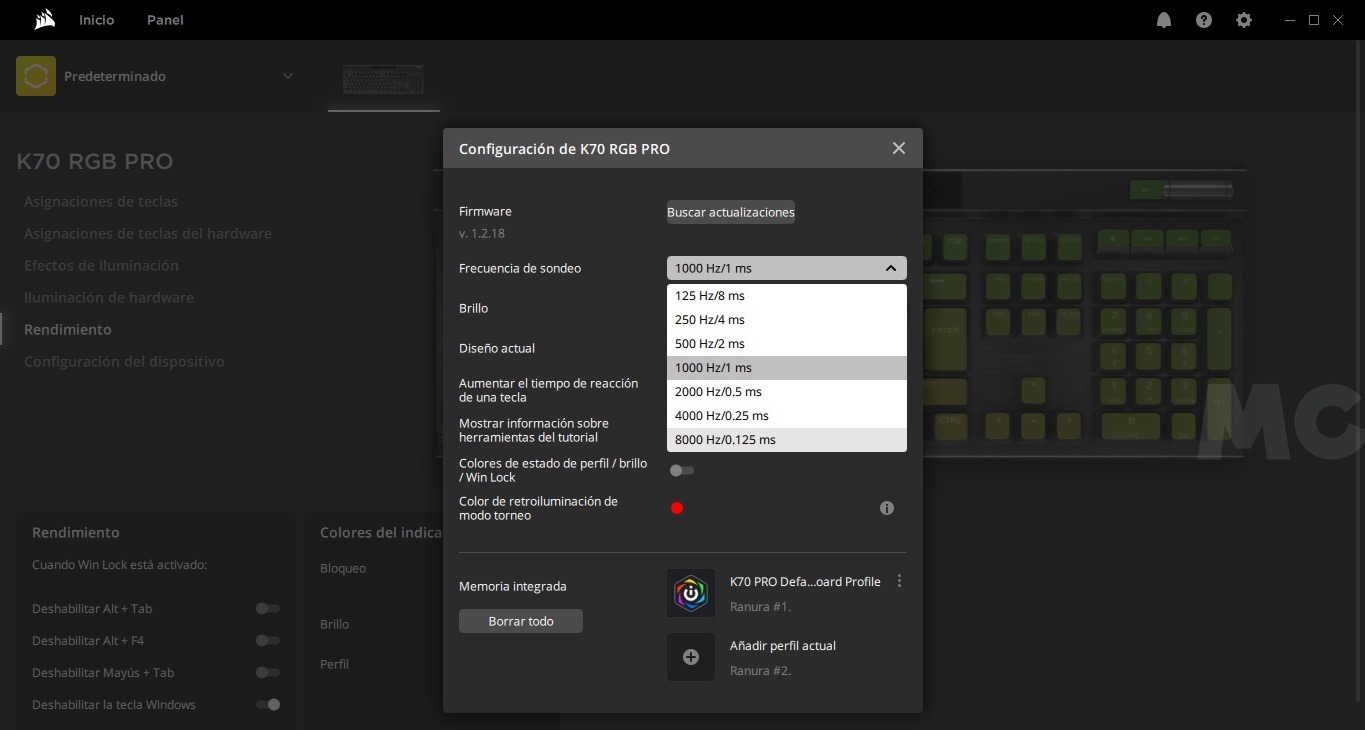Expand the Predeterminado profile dropdown
This screenshot has width=1365, height=730.
pos(287,76)
